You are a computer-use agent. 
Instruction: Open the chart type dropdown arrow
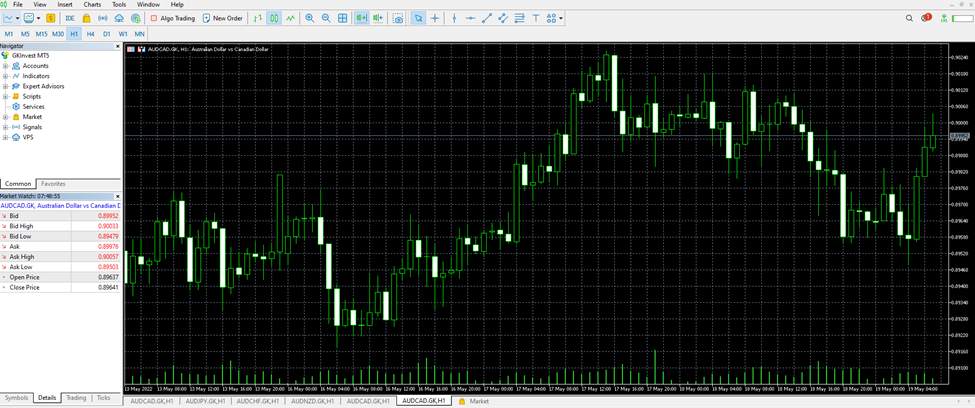tap(17, 18)
